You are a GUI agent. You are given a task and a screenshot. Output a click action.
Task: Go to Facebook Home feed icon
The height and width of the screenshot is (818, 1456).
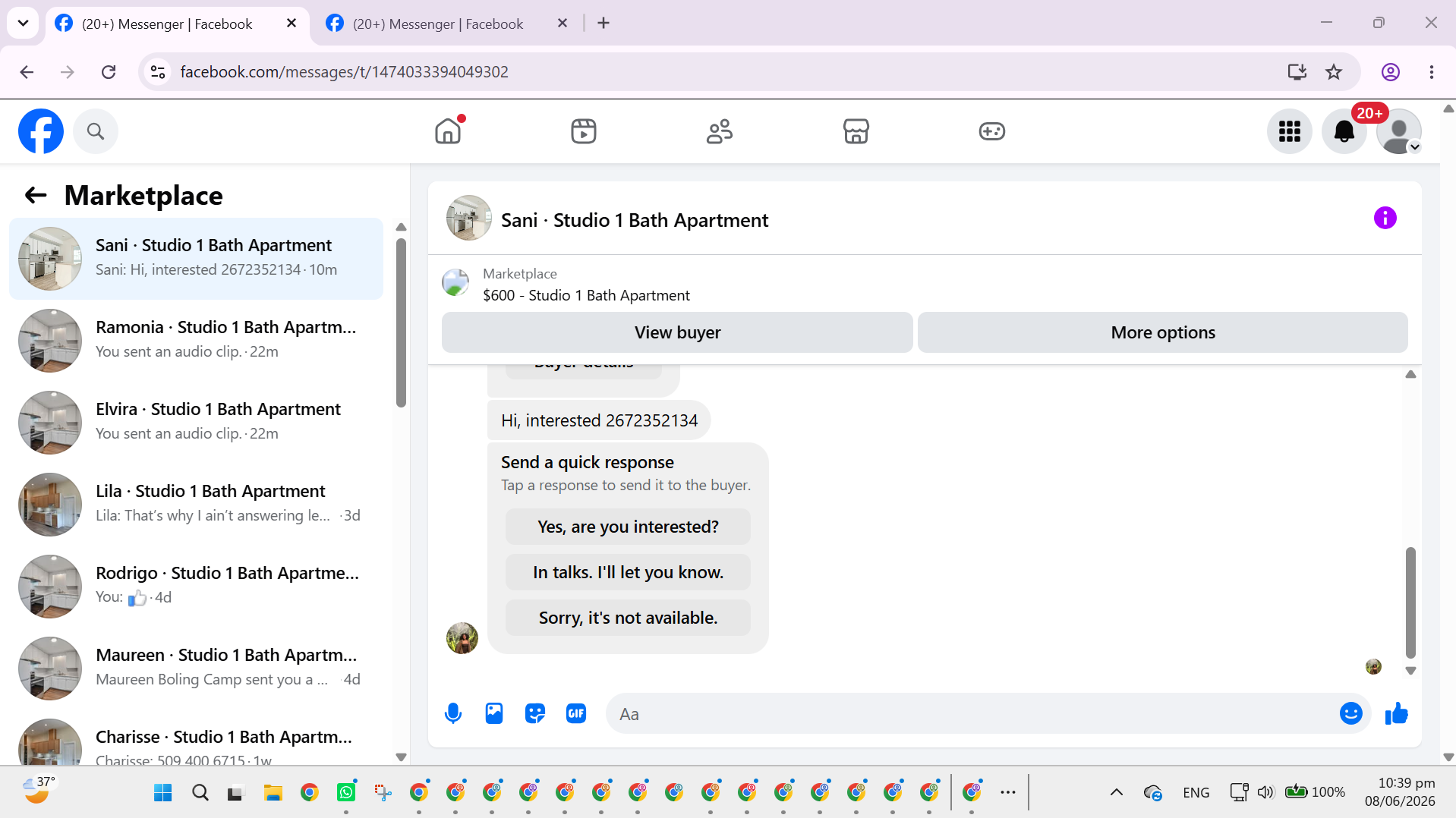448,131
